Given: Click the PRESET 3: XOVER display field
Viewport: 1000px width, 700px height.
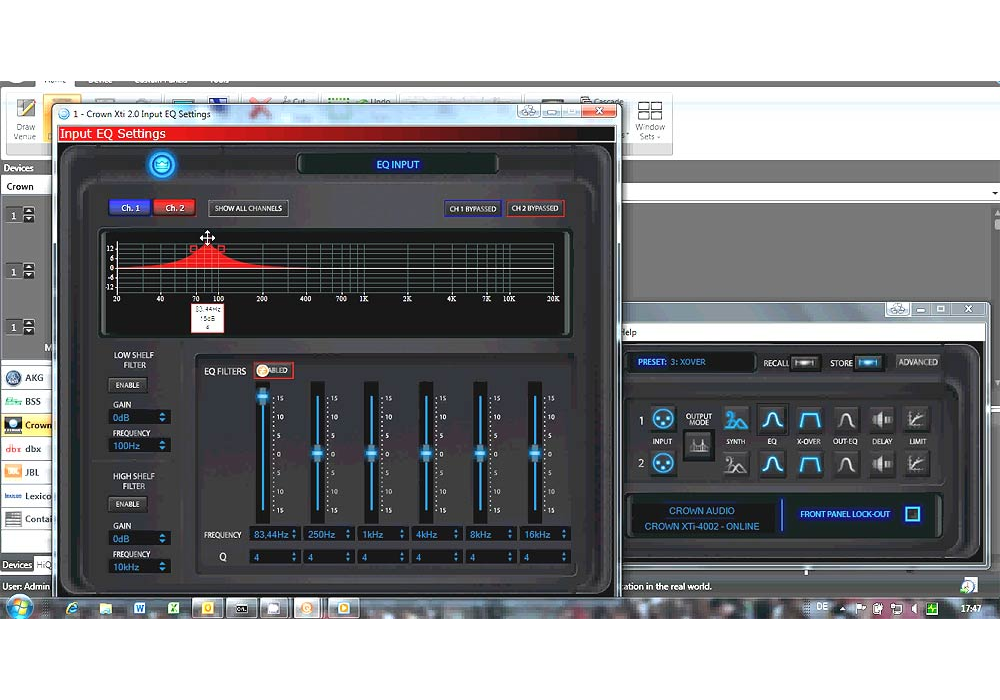Looking at the screenshot, I should pyautogui.click(x=690, y=362).
